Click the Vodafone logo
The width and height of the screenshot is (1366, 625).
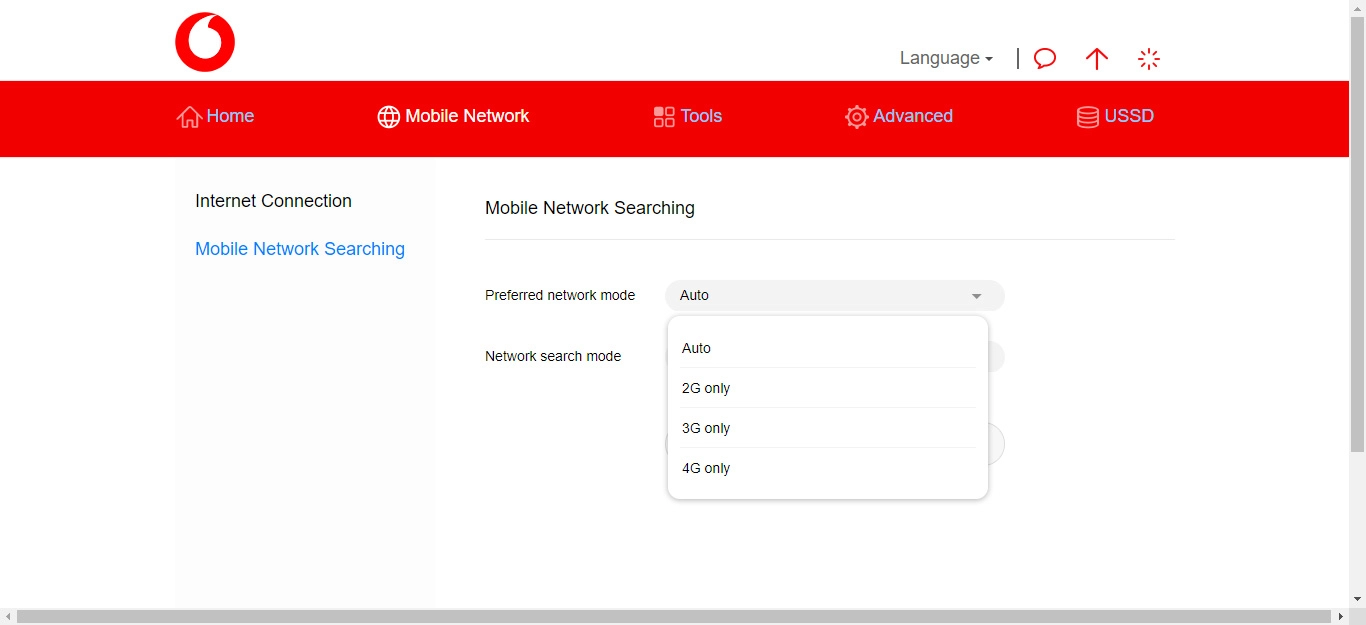click(x=205, y=41)
